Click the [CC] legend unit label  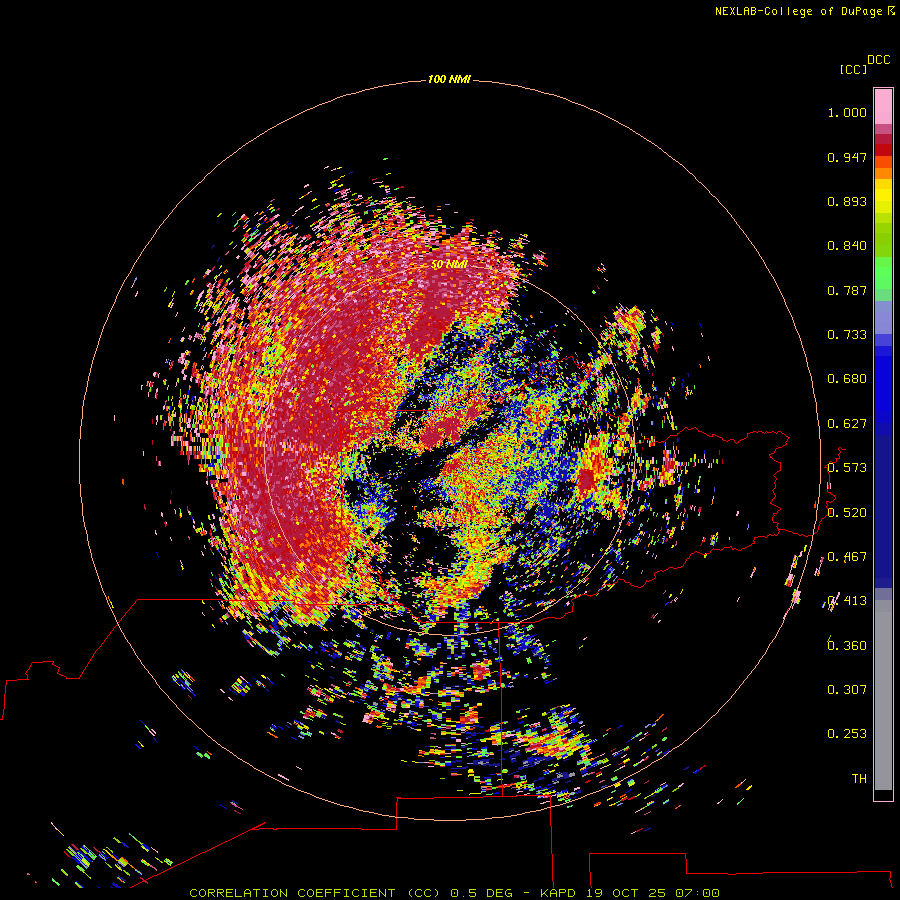click(x=853, y=69)
